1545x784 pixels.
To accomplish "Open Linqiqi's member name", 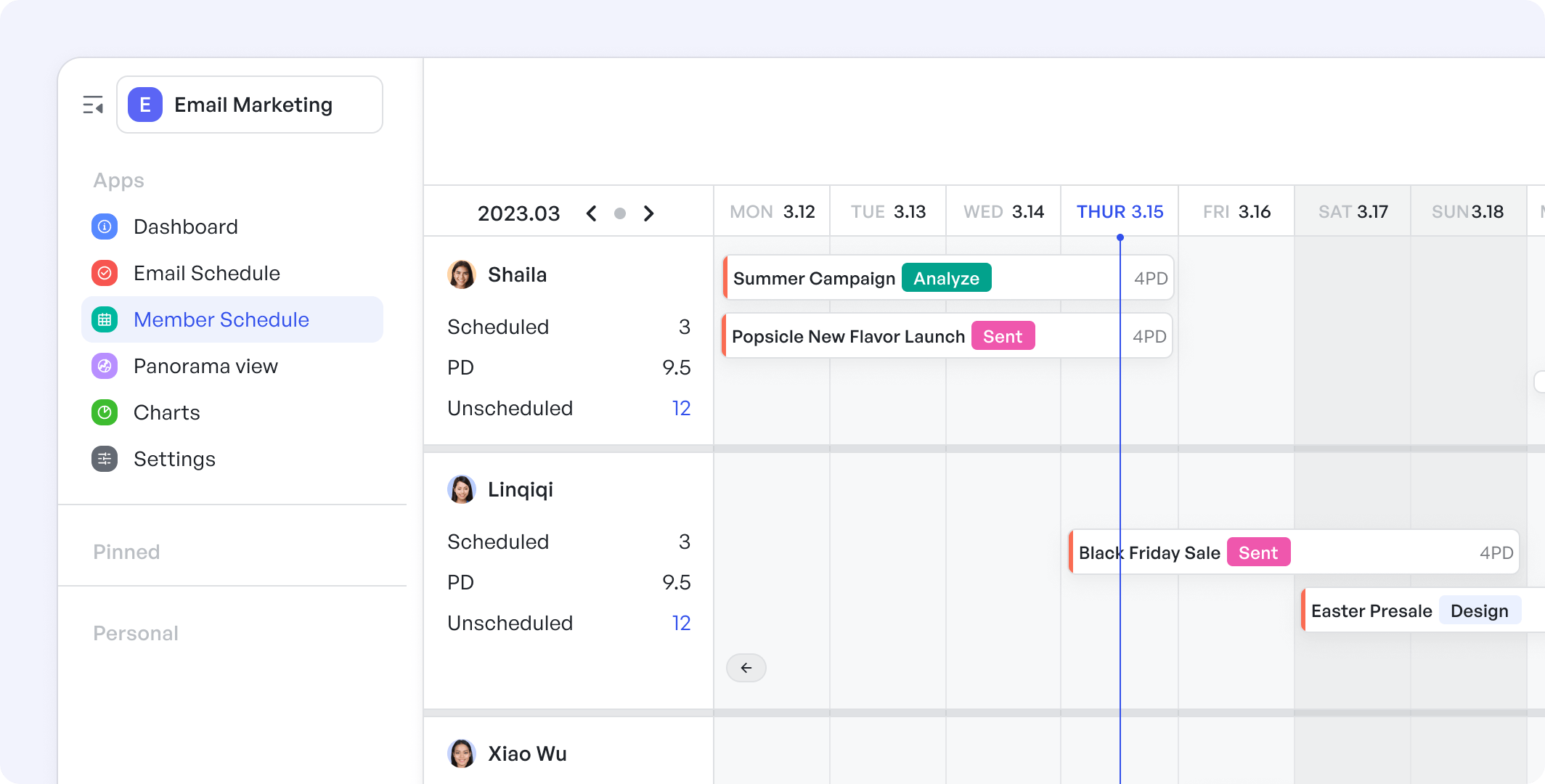I will coord(520,489).
